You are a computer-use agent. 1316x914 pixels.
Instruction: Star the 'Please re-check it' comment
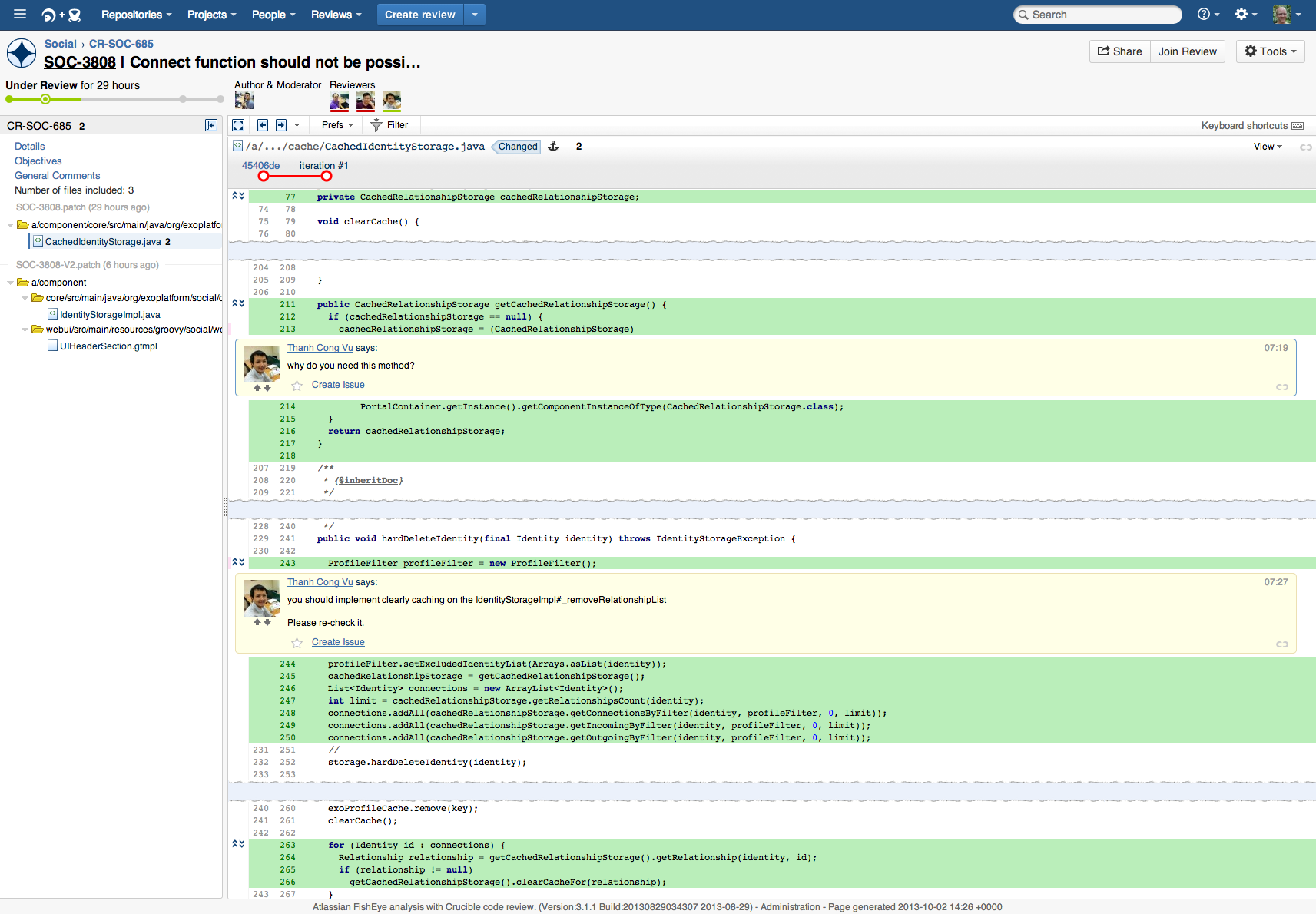(297, 643)
